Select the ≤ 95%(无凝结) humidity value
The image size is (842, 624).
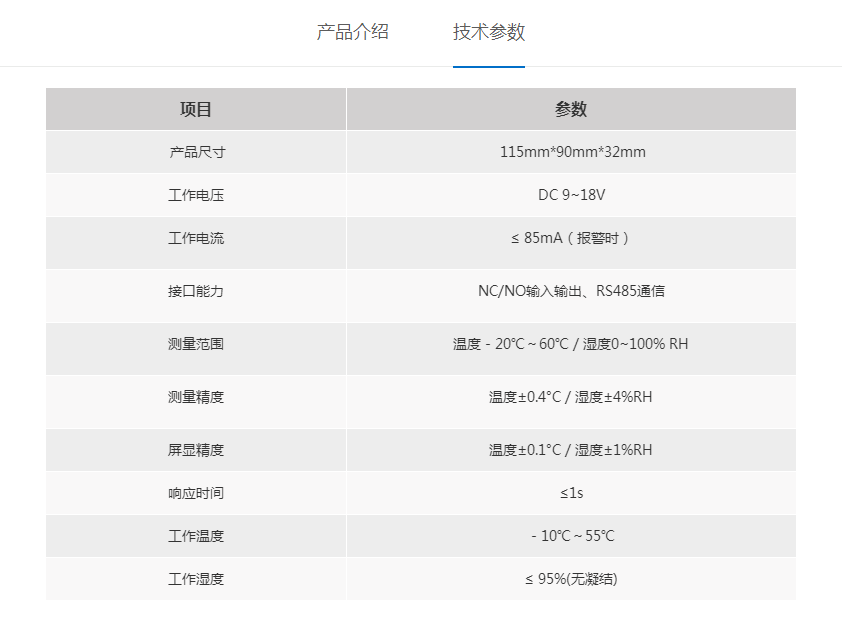coord(571,579)
